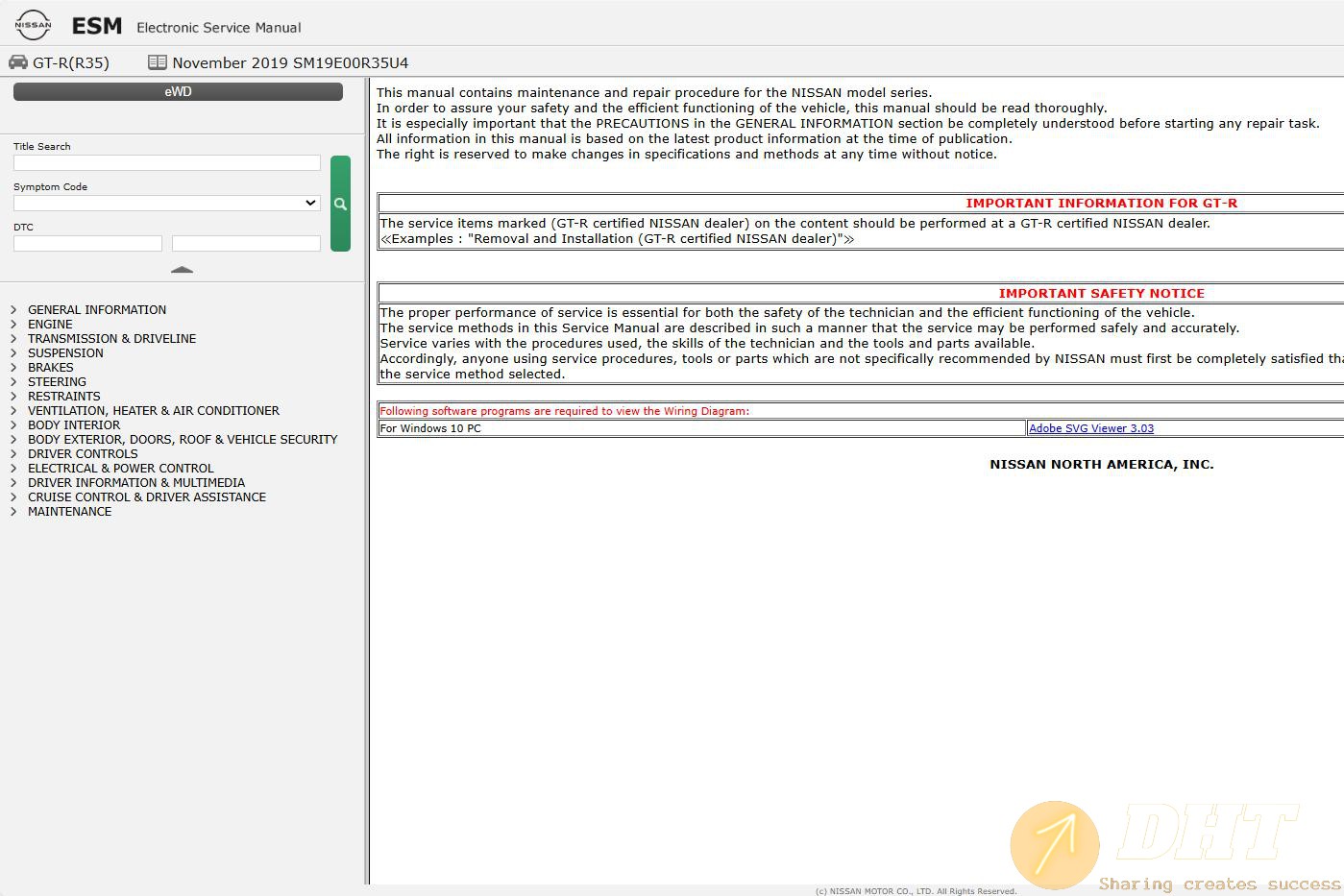This screenshot has width=1344, height=896.
Task: Click the GT-R(R35) model label
Action: pos(71,62)
